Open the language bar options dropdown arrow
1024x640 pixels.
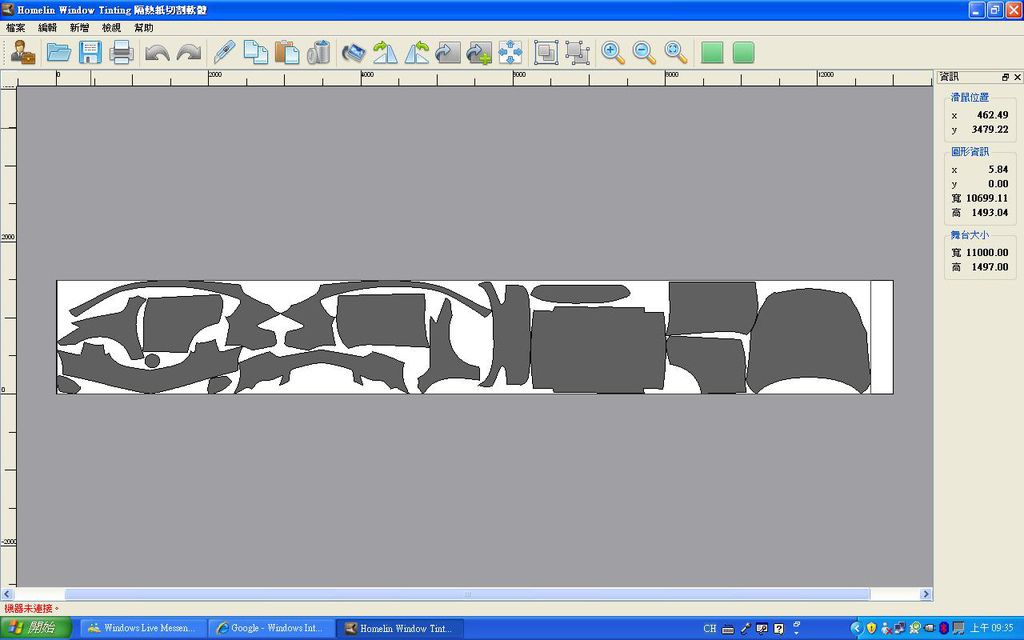click(796, 632)
